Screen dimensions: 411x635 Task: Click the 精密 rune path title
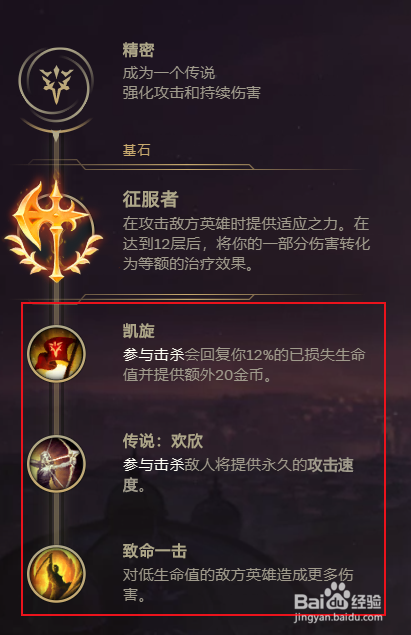point(138,50)
